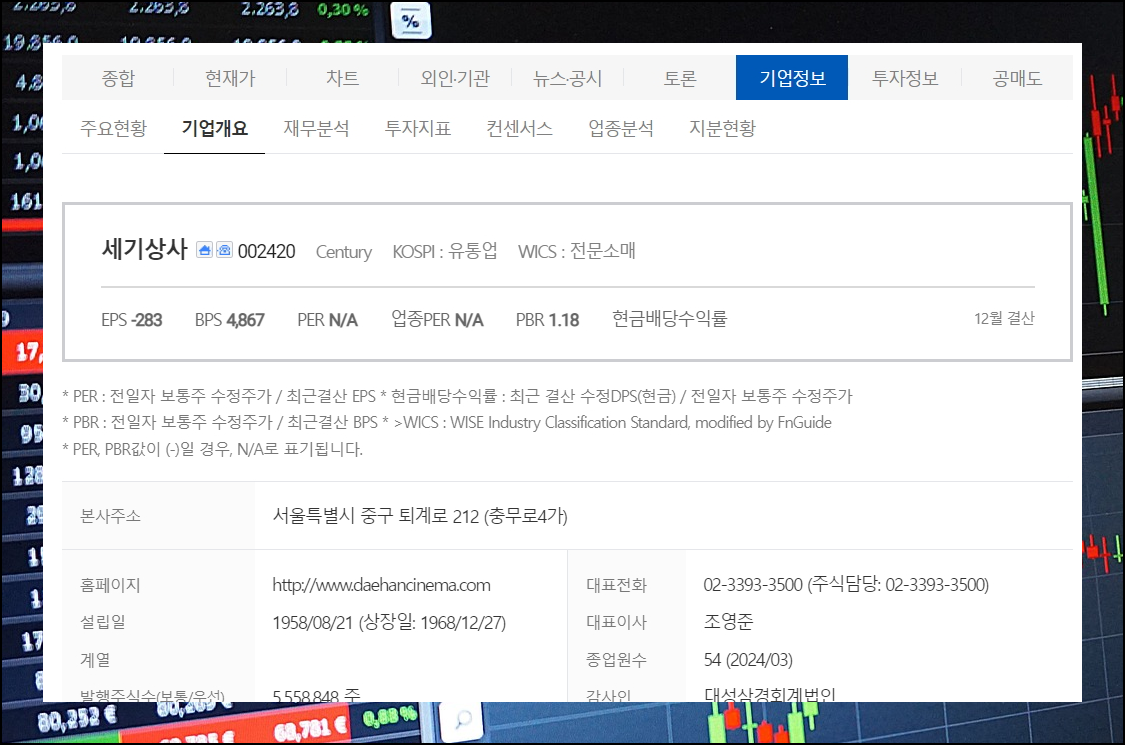This screenshot has width=1125, height=745.
Task: Click the 대표이사 row label
Action: (x=616, y=622)
